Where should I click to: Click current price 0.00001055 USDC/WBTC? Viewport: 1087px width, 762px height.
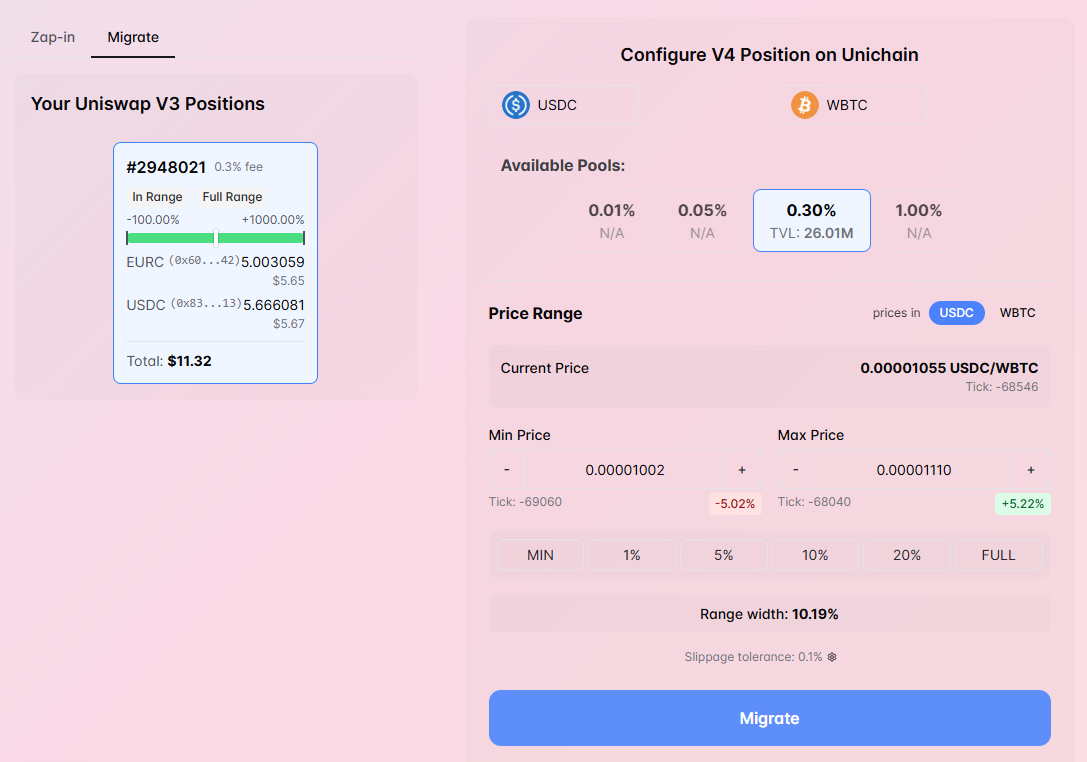pyautogui.click(x=949, y=368)
